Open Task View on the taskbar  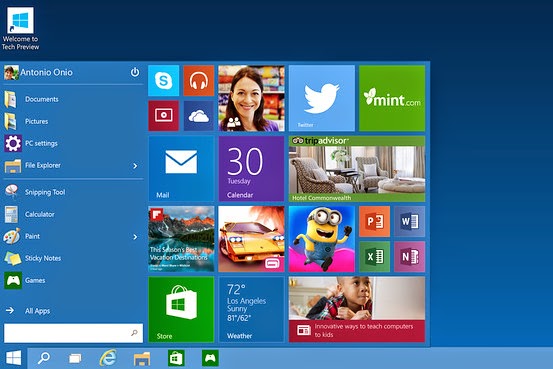[x=75, y=358]
